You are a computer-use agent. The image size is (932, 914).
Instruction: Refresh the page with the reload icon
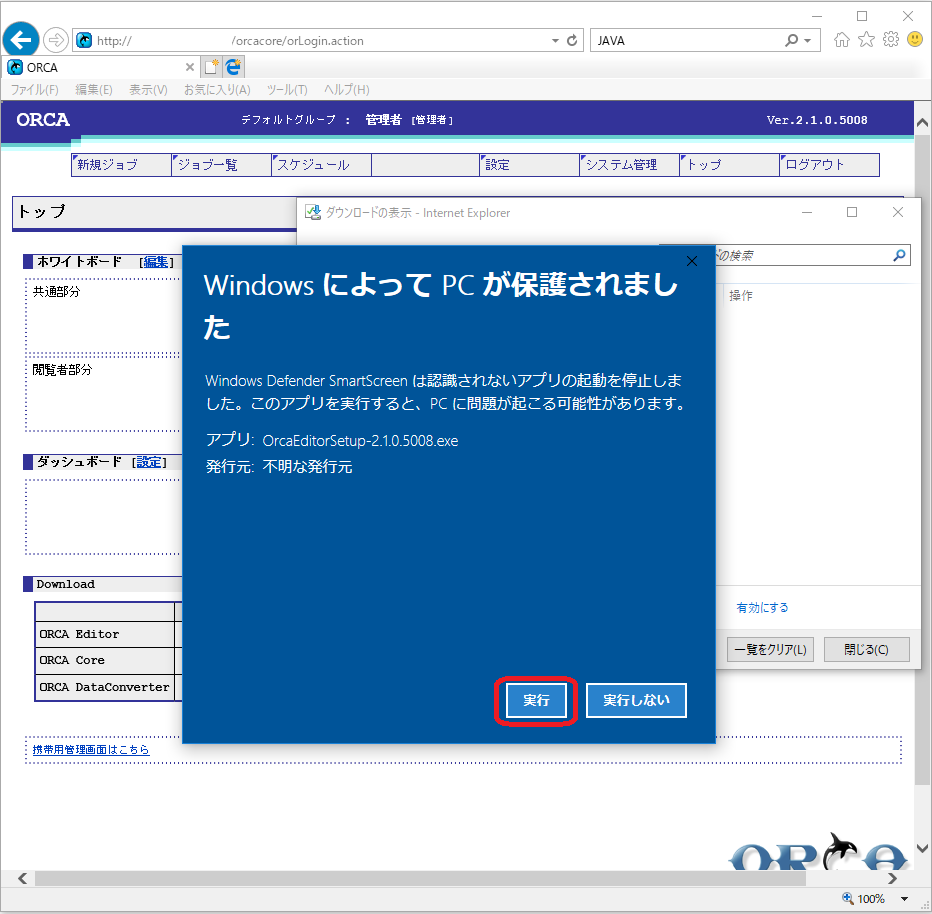click(572, 40)
